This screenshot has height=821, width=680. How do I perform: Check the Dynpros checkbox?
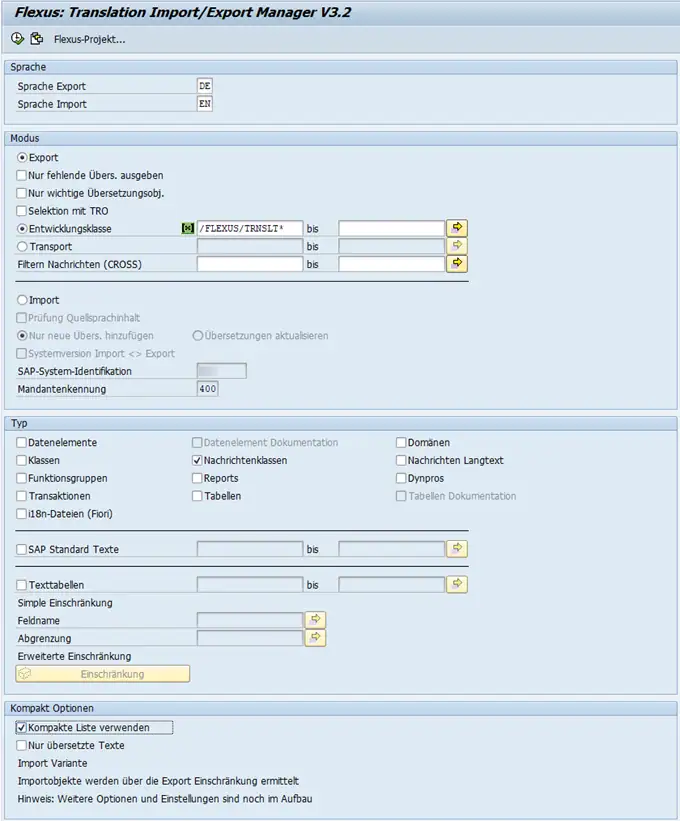pyautogui.click(x=401, y=478)
